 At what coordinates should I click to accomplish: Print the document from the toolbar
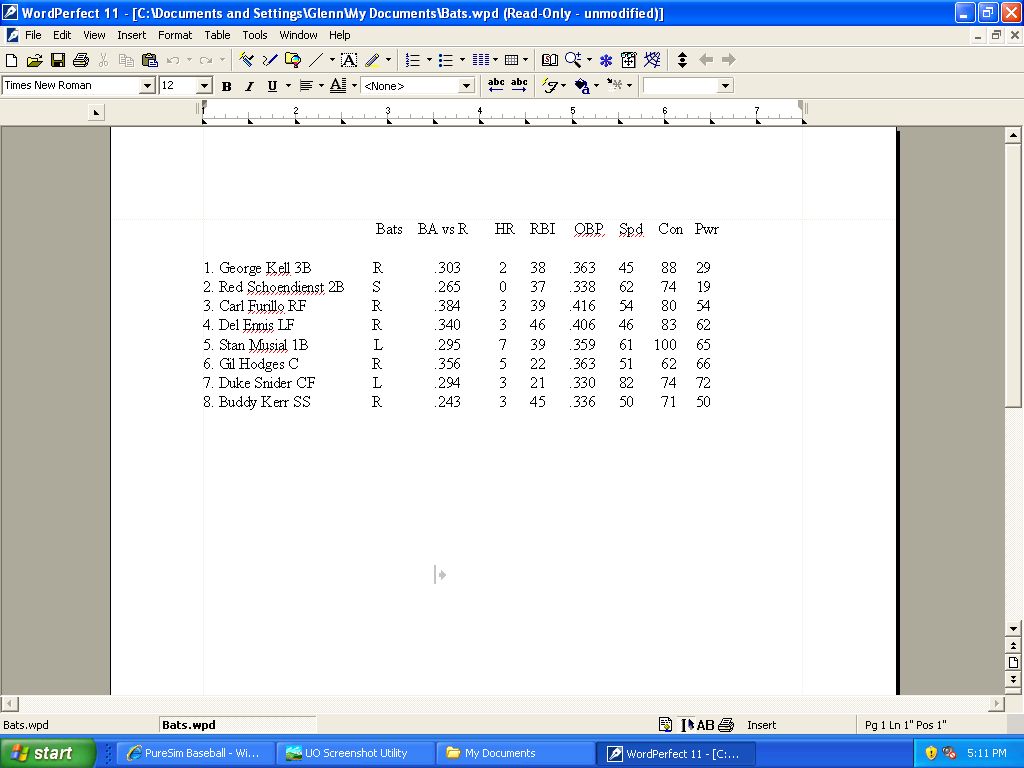tap(81, 60)
